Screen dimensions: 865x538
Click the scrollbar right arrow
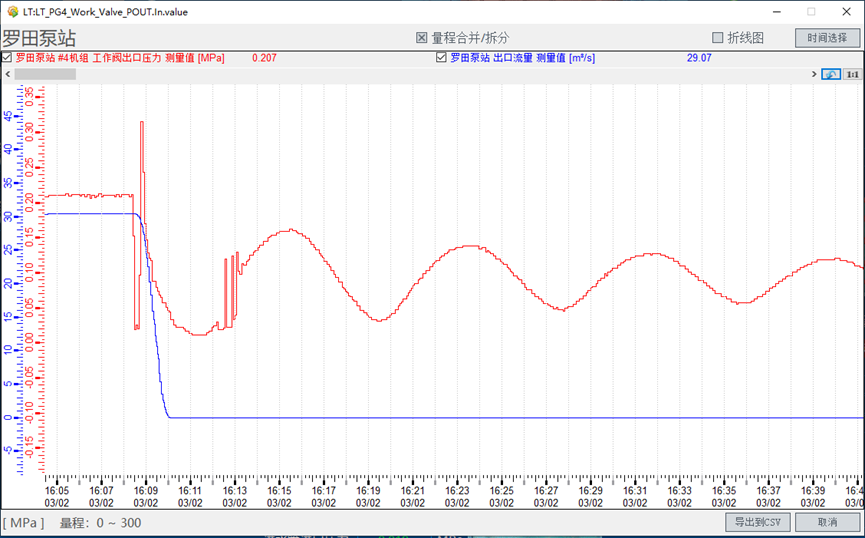pos(814,74)
